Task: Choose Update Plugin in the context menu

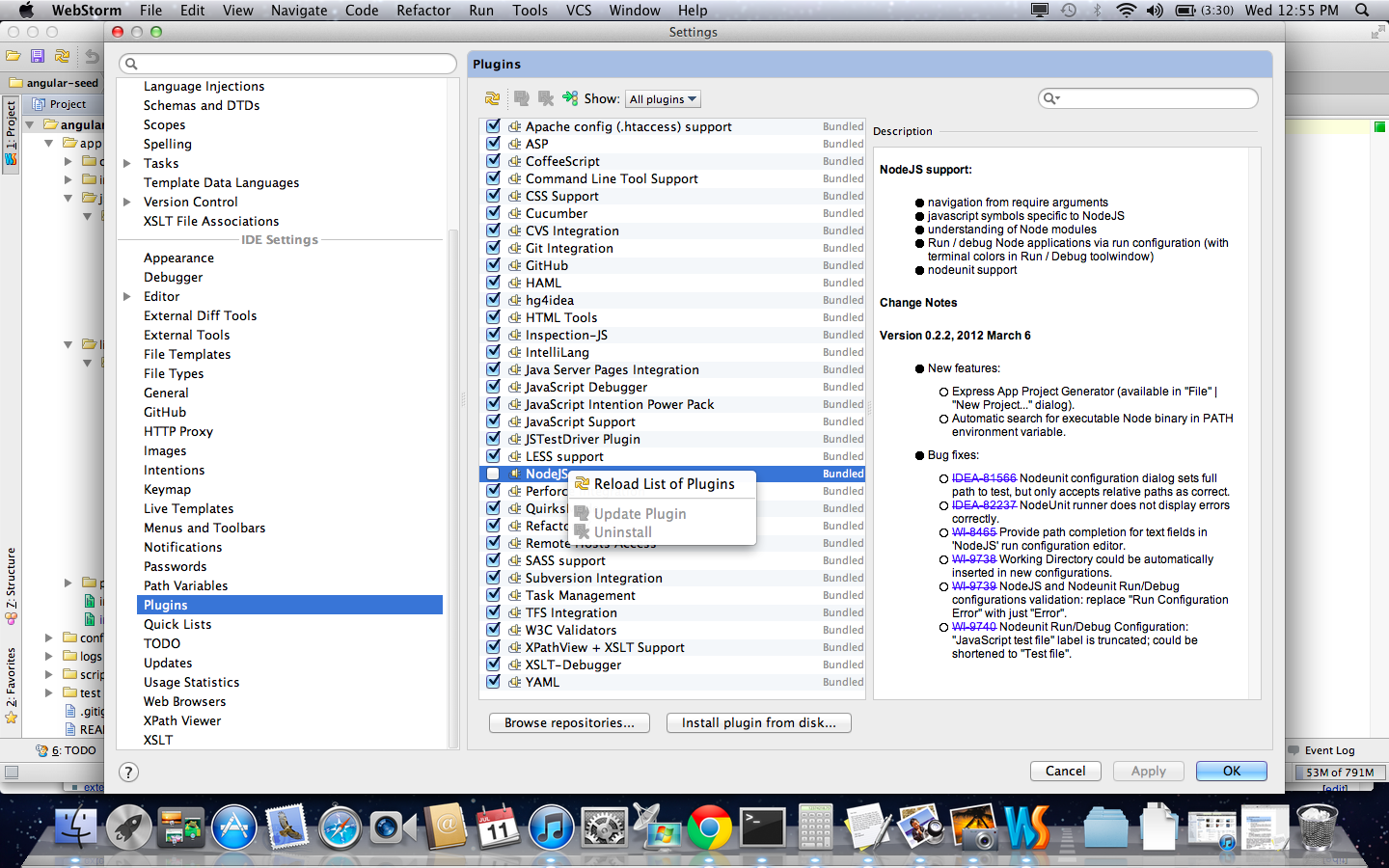Action: pyautogui.click(x=664, y=514)
